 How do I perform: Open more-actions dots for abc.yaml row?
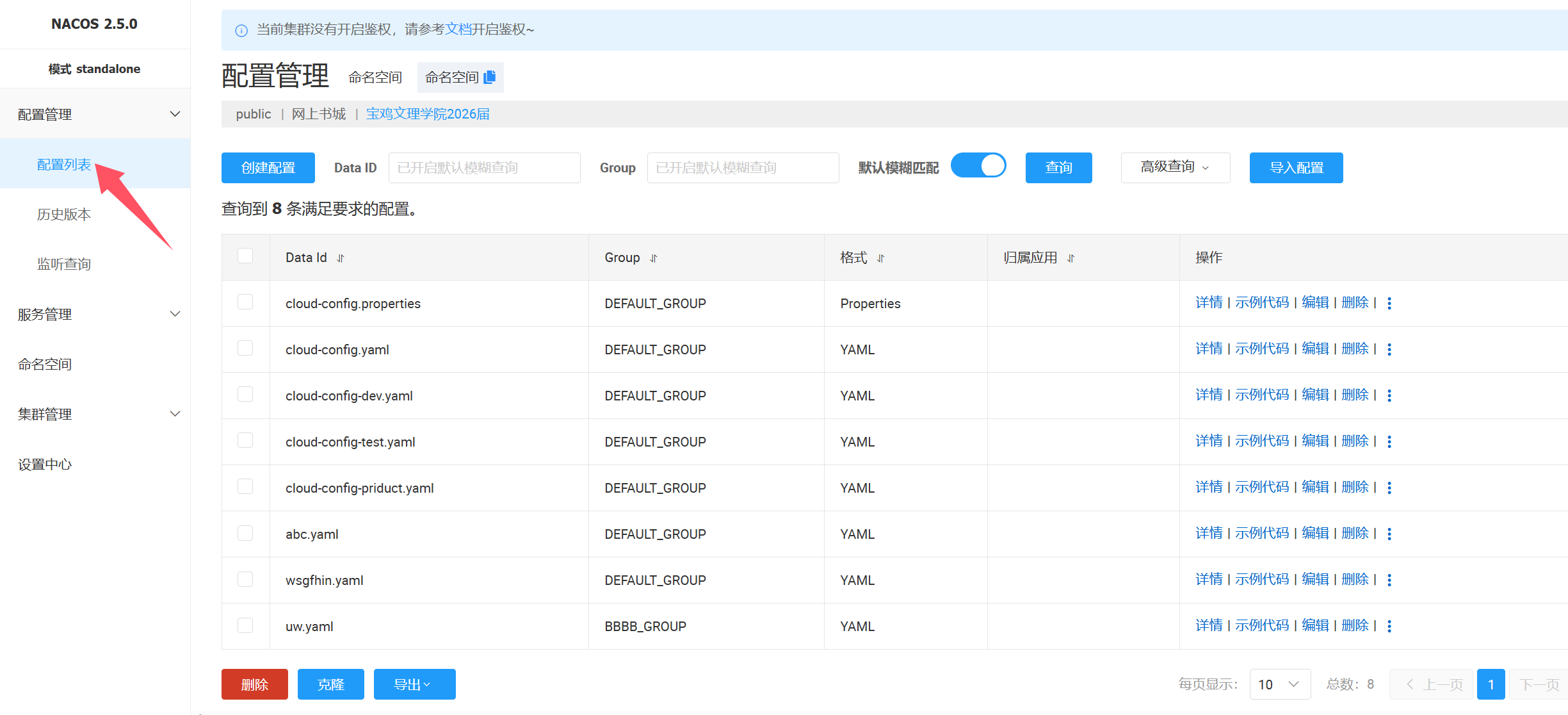(1389, 534)
